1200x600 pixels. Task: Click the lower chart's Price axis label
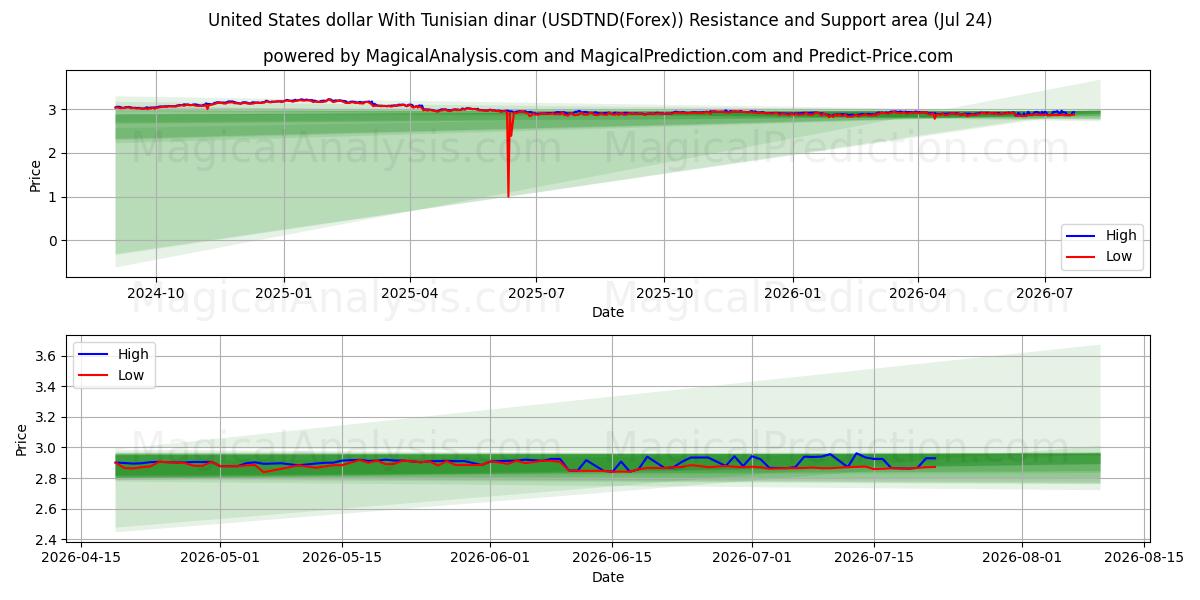[x=22, y=439]
